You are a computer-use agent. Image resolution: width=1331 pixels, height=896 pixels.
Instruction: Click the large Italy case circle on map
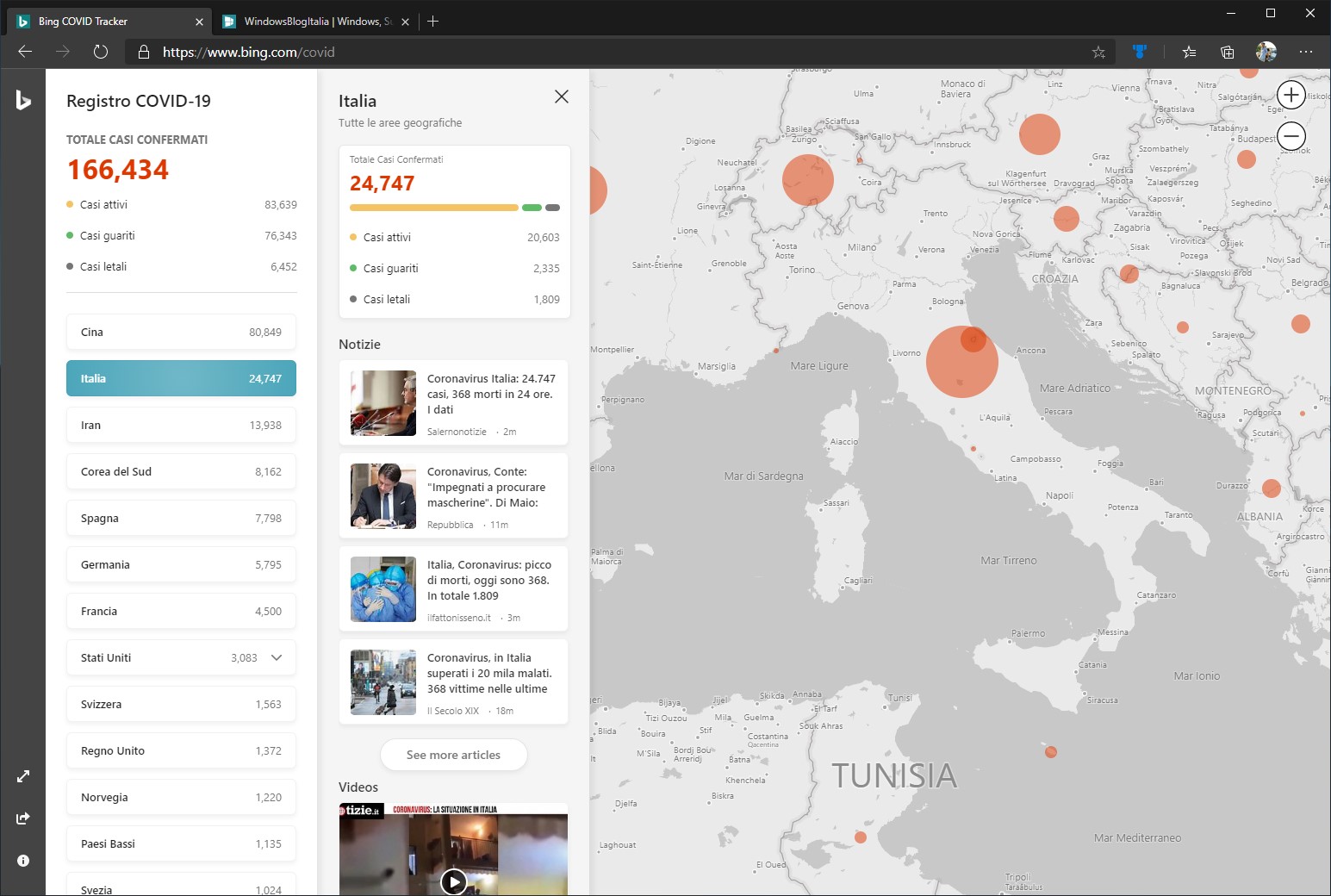961,362
